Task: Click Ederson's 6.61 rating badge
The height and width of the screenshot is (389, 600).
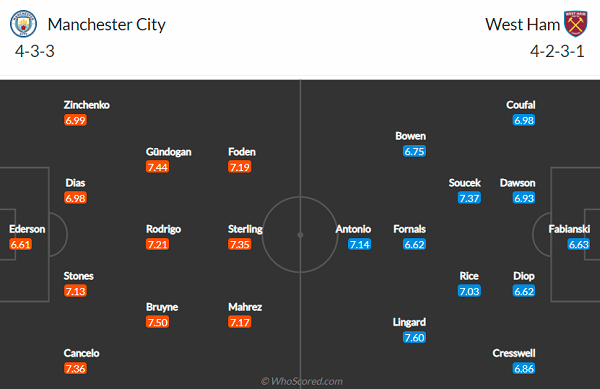Action: point(20,244)
